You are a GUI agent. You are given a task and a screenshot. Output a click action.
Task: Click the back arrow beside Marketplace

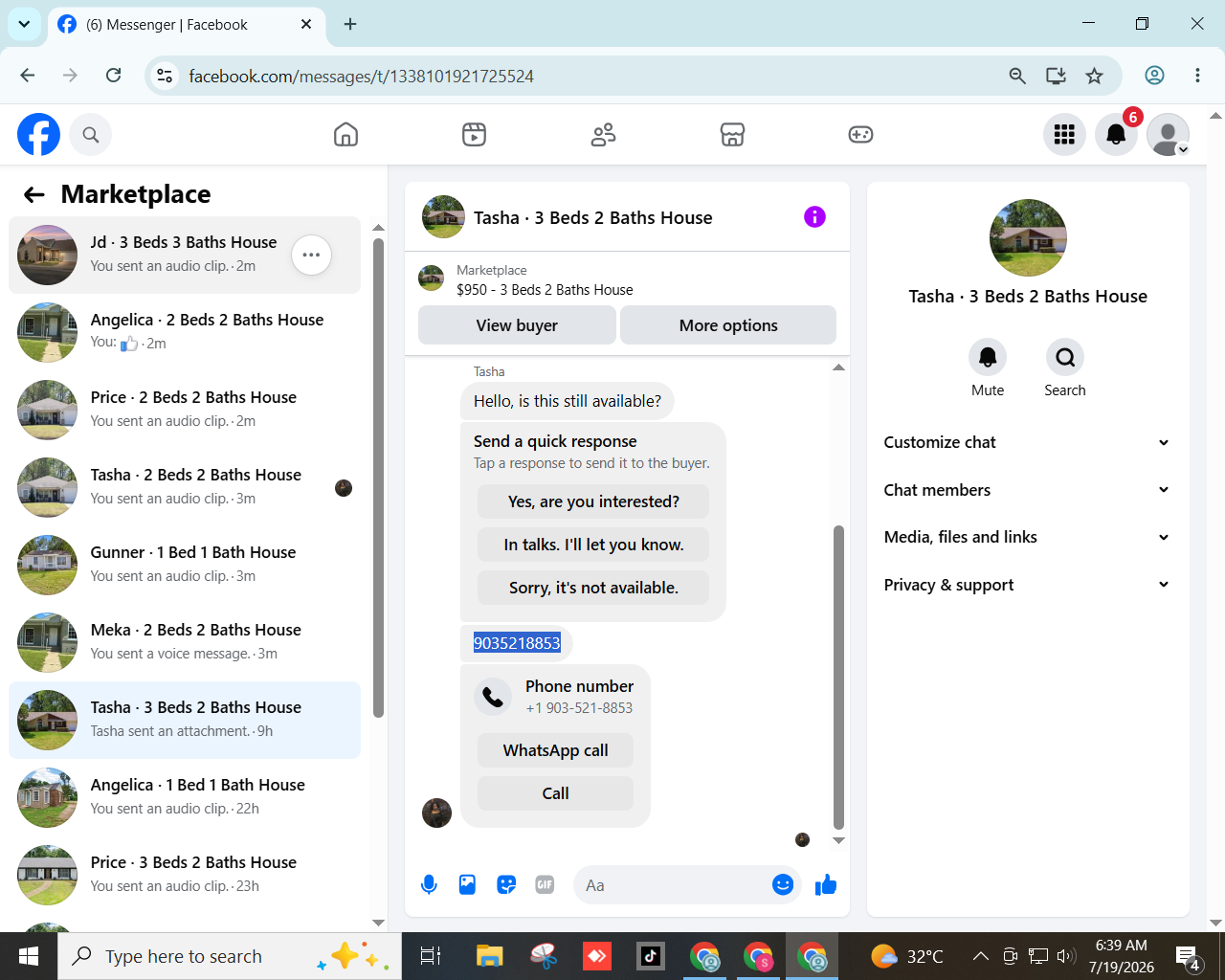(34, 195)
